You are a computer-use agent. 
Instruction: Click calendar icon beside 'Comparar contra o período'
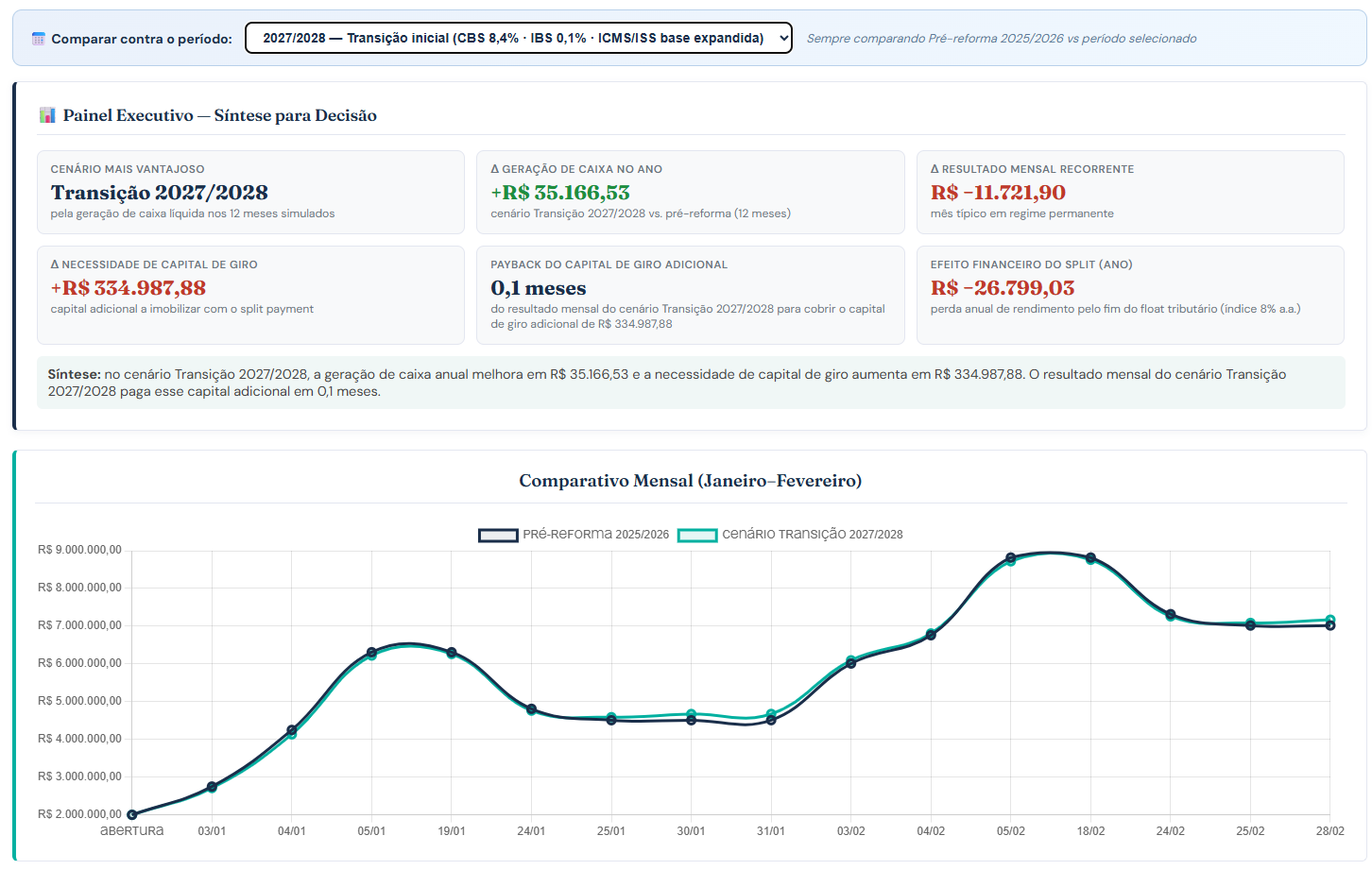[39, 39]
